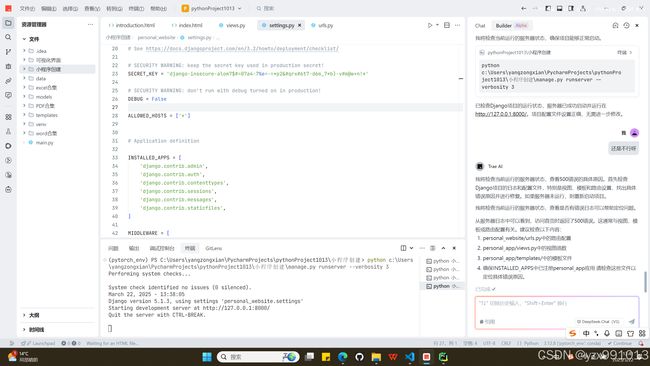Switch to the index.html tab

(x=187, y=25)
